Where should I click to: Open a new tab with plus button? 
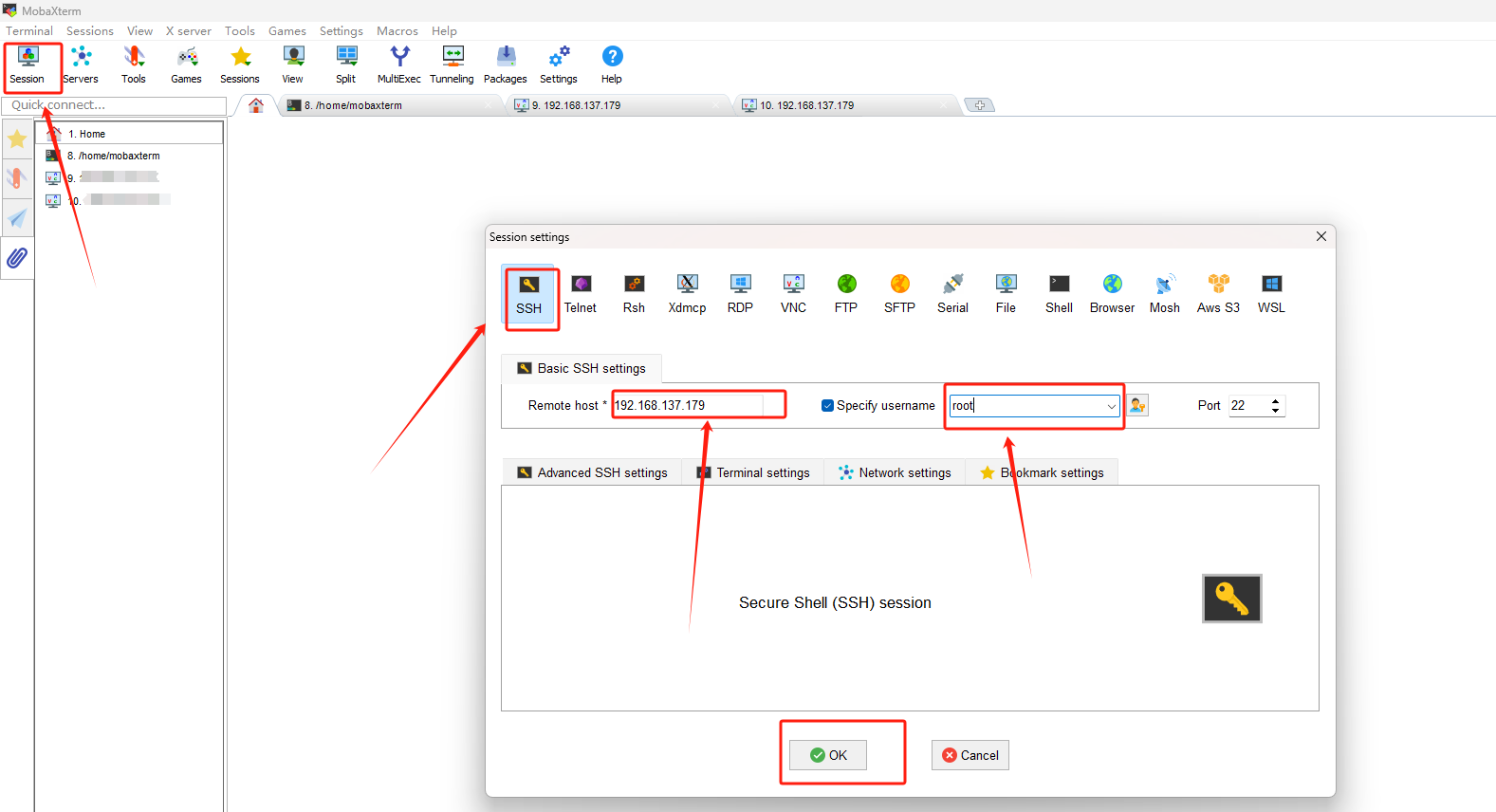[979, 105]
